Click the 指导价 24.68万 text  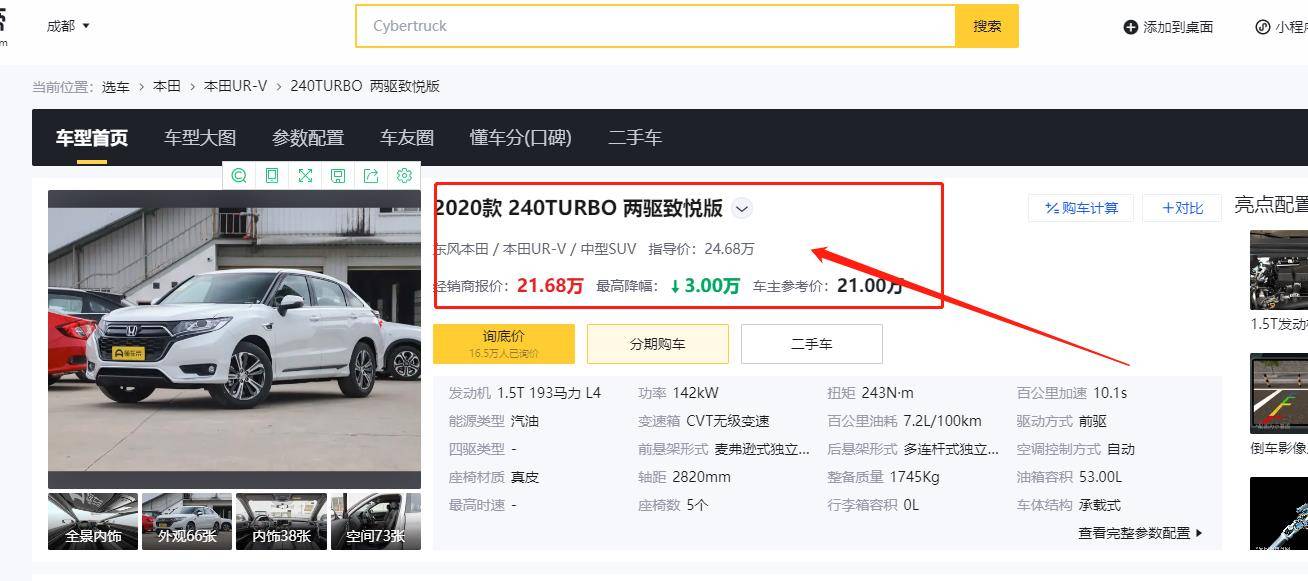coord(702,249)
